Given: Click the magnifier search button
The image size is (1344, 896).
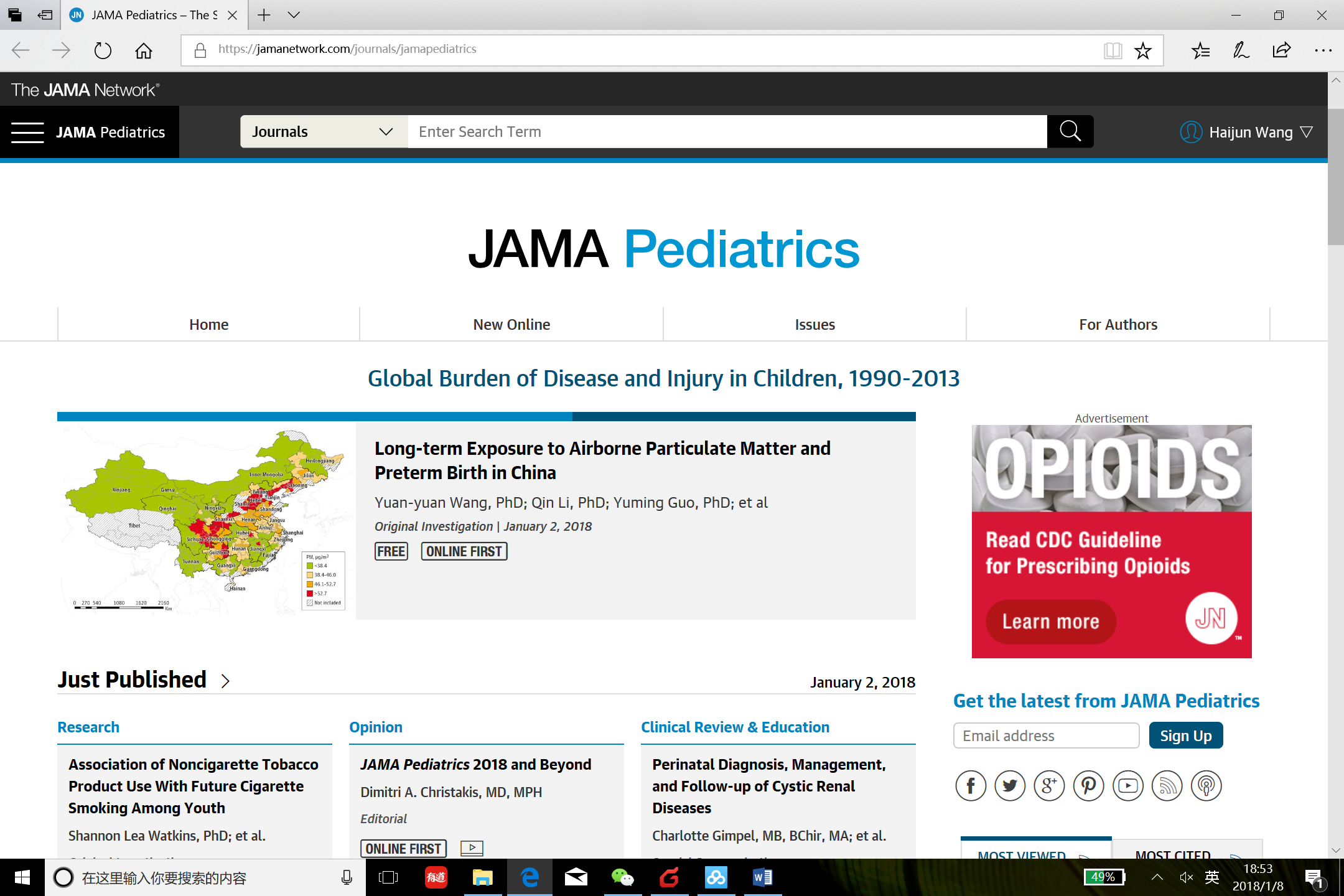Looking at the screenshot, I should (x=1070, y=131).
